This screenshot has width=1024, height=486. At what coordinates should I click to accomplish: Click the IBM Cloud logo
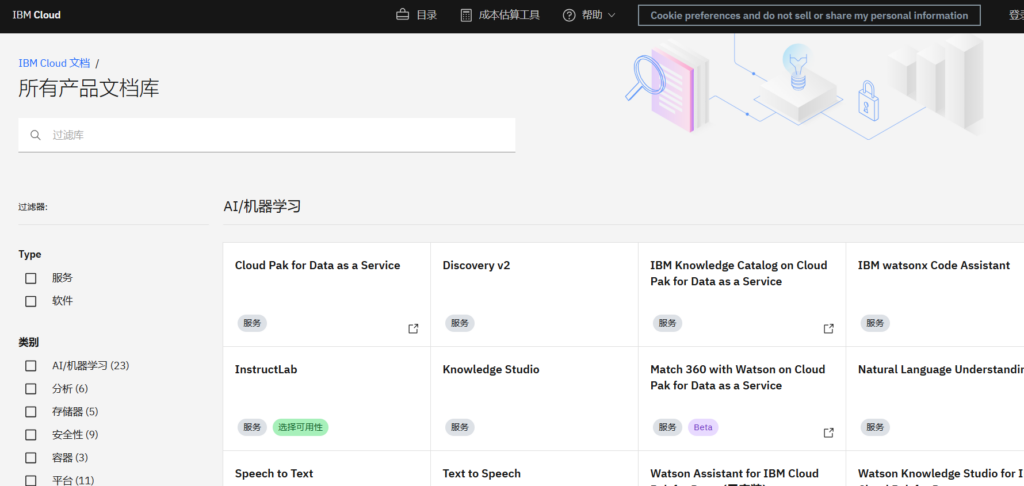coord(37,15)
